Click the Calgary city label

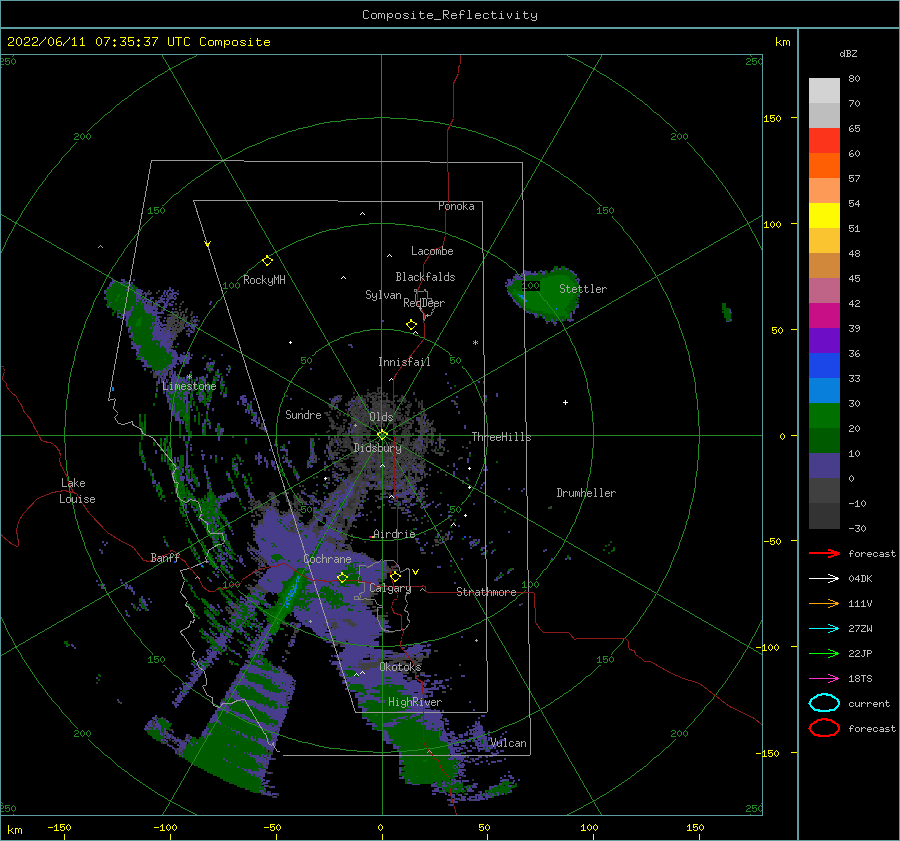click(x=390, y=588)
